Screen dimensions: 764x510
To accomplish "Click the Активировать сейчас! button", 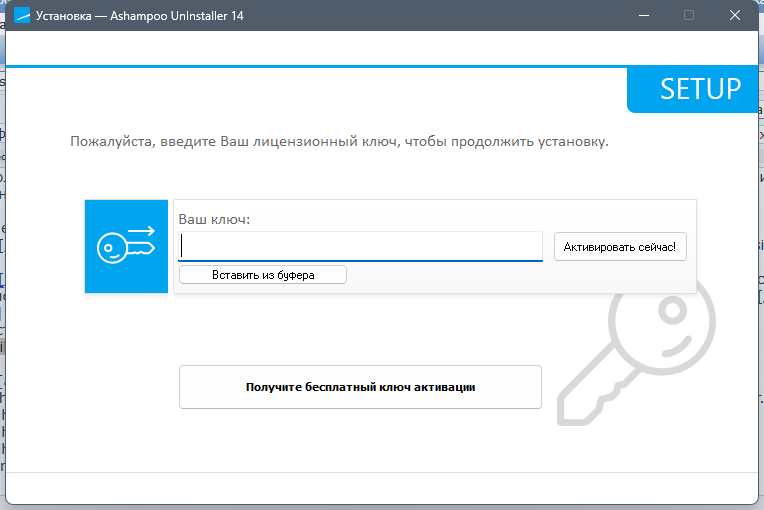I will click(x=620, y=246).
